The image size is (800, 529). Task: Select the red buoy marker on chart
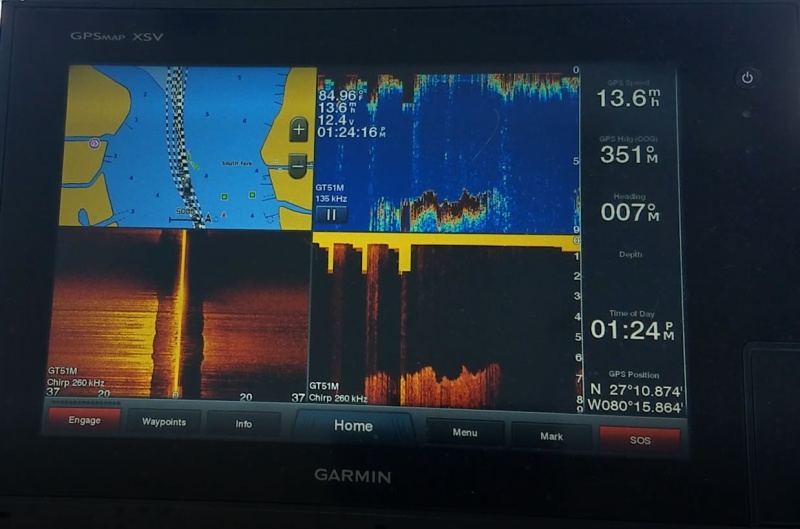coord(223,215)
